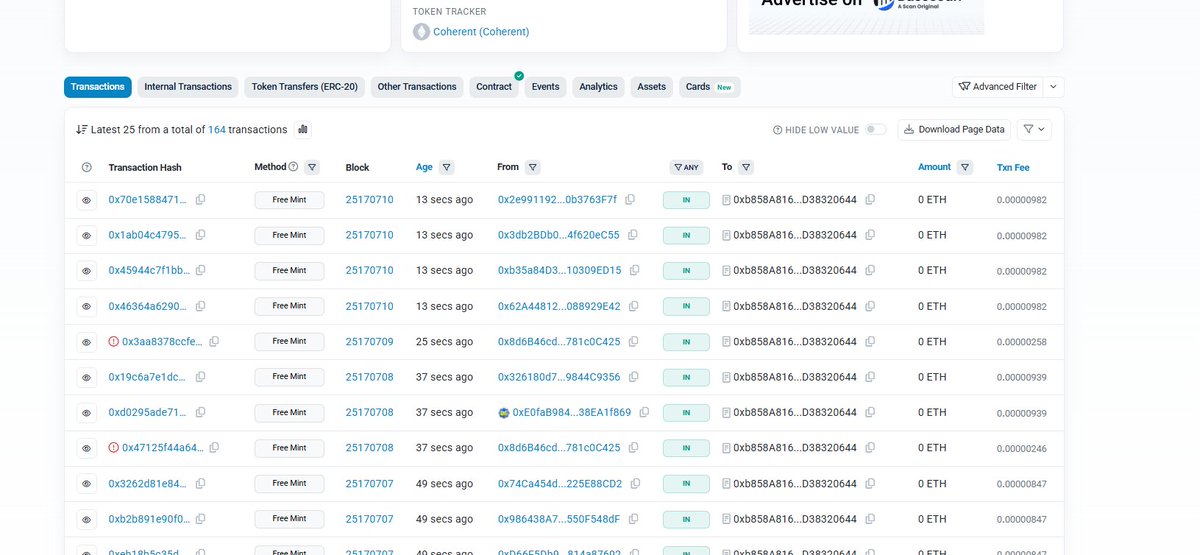Viewport: 1200px width, 555px height.
Task: Open failed transaction 0x47125f44a64 link
Action: 162,448
